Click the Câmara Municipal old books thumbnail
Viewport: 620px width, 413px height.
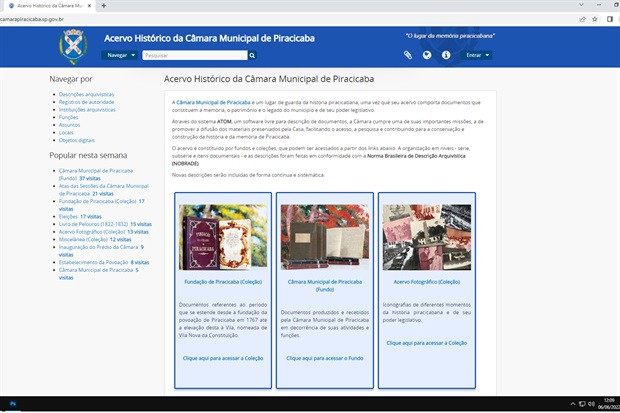pos(325,237)
